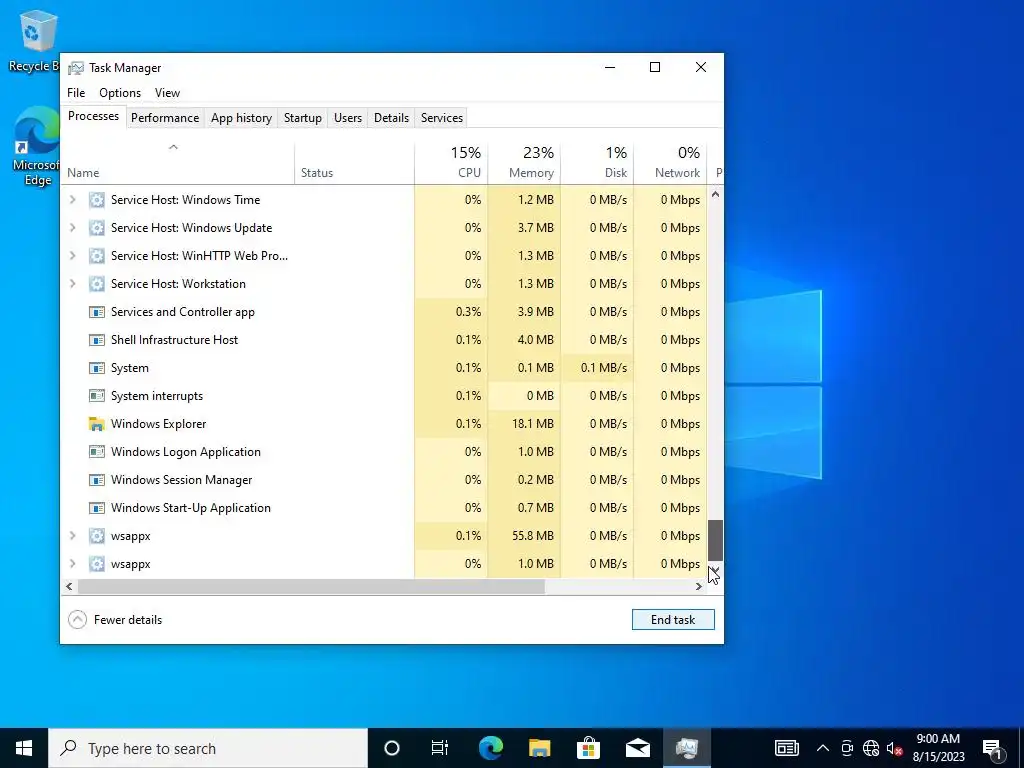This screenshot has height=768, width=1024.
Task: Open the File menu
Action: (x=76, y=93)
